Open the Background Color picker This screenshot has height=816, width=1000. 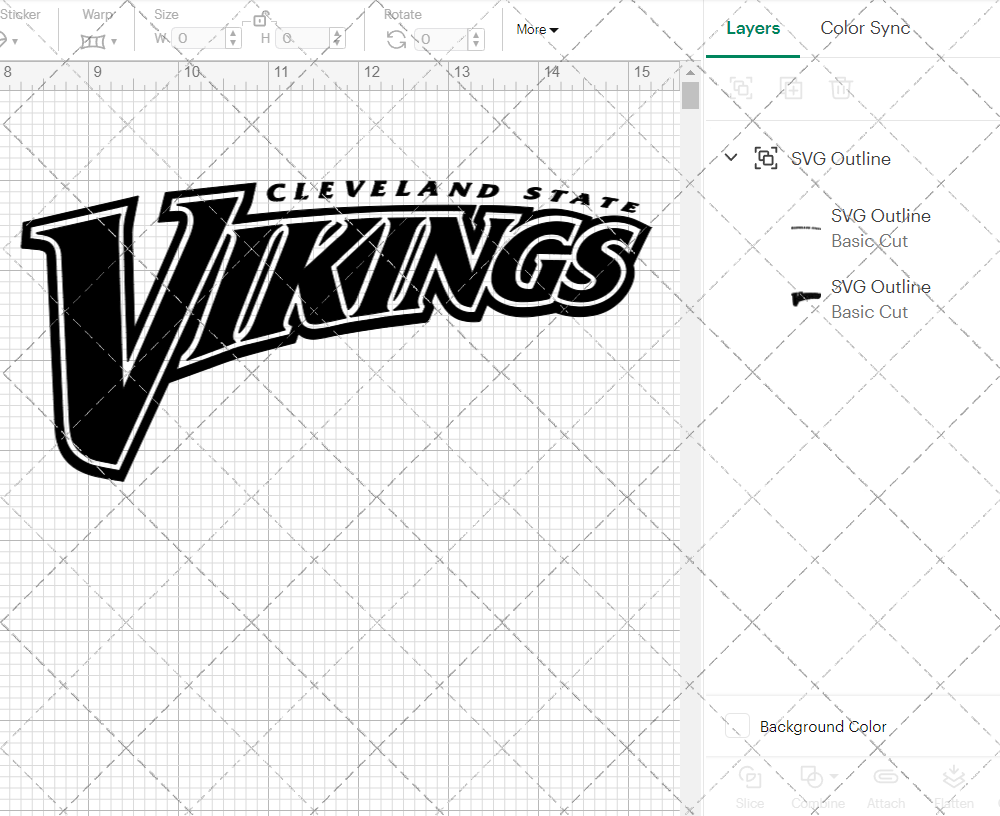pyautogui.click(x=737, y=727)
